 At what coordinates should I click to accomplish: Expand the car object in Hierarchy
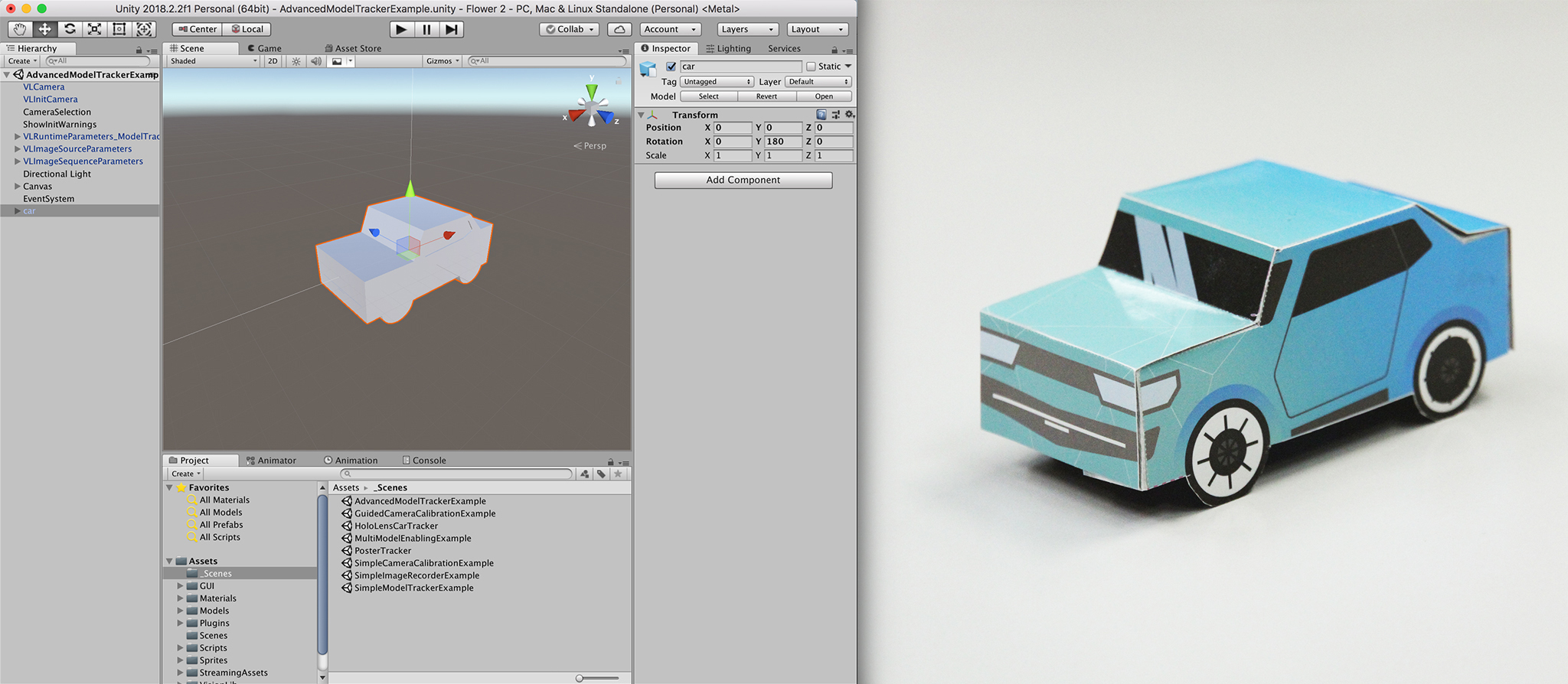[x=17, y=211]
